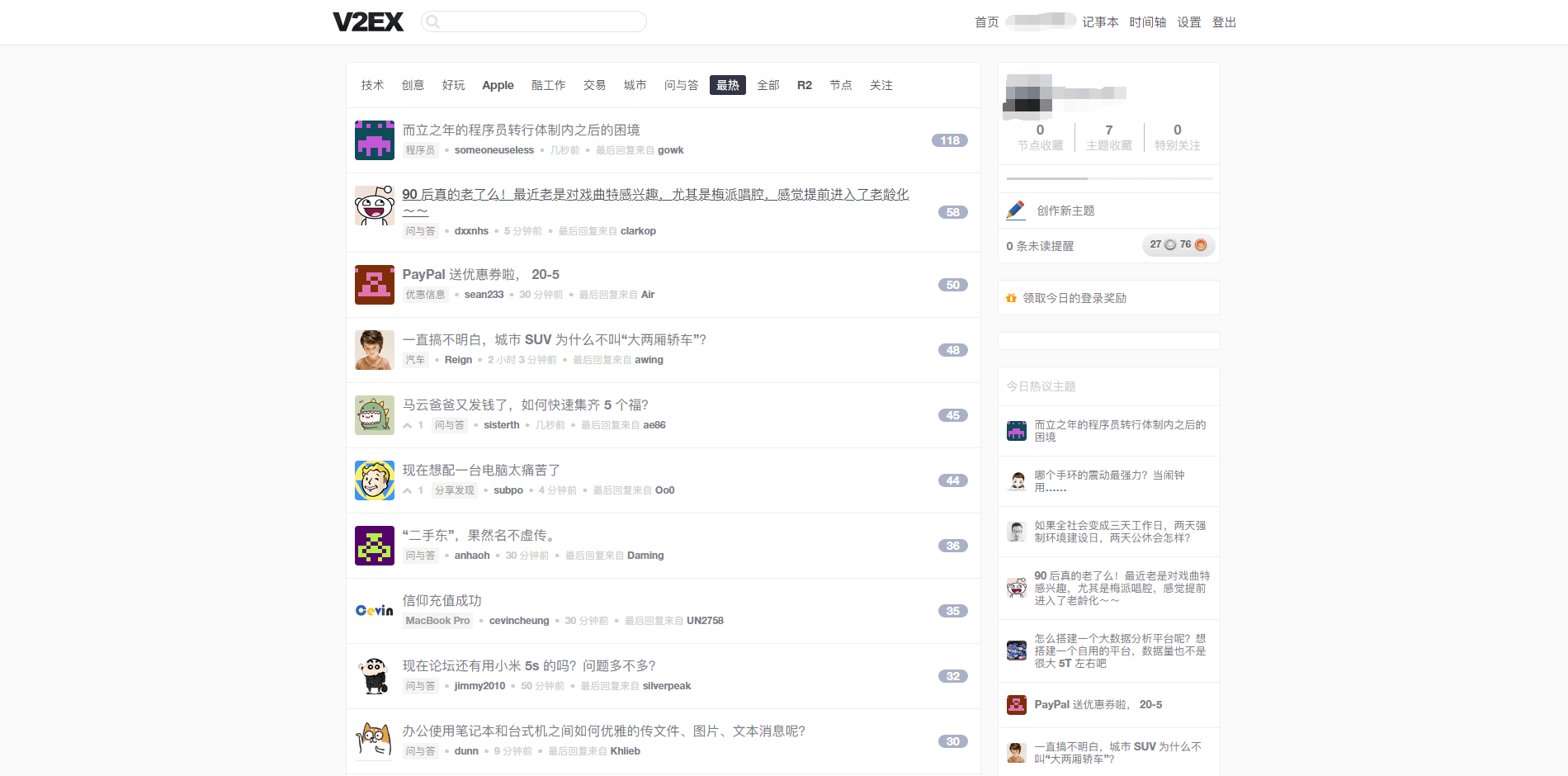The image size is (1568, 776).
Task: Click 0 条未读提醒 notification link
Action: point(1040,246)
